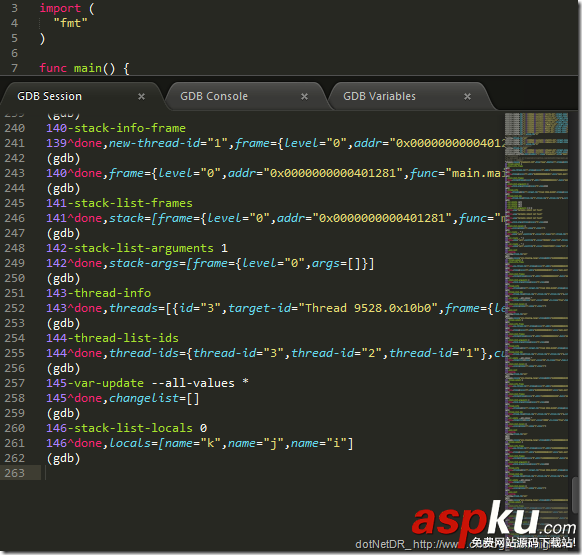Click the 141-stack-list-frames line

119,203
